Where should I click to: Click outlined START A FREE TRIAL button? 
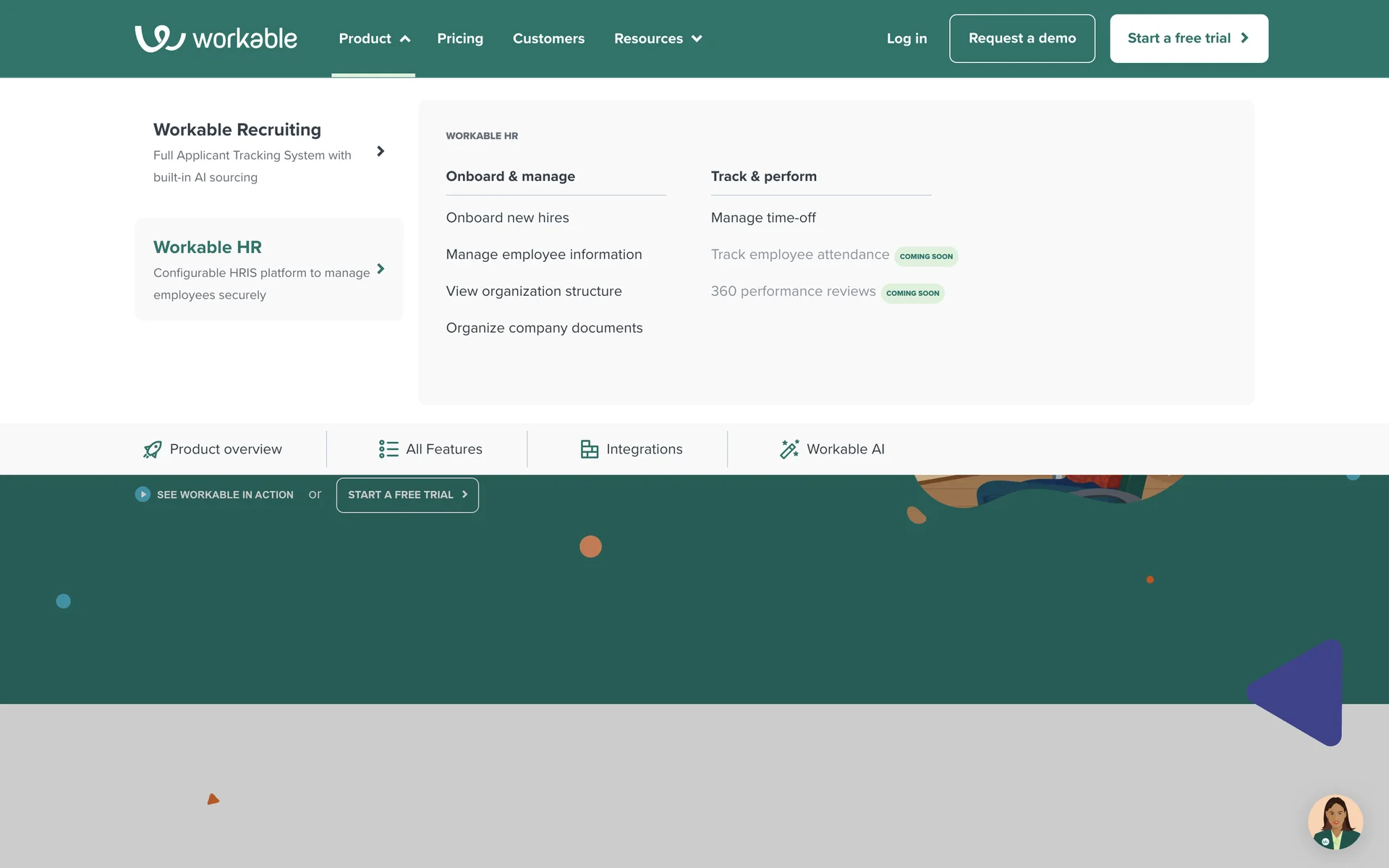click(407, 495)
